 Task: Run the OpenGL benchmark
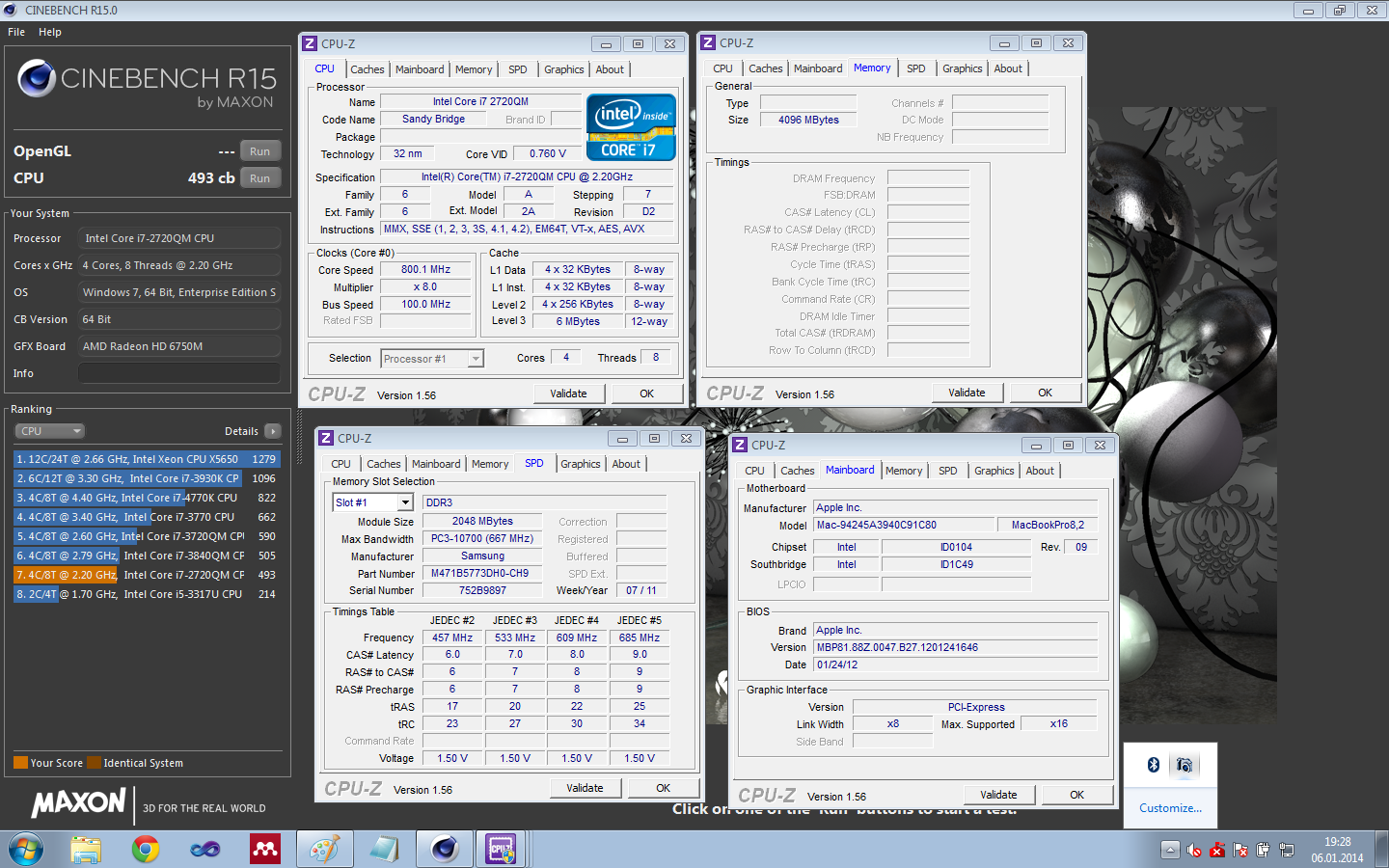point(260,151)
